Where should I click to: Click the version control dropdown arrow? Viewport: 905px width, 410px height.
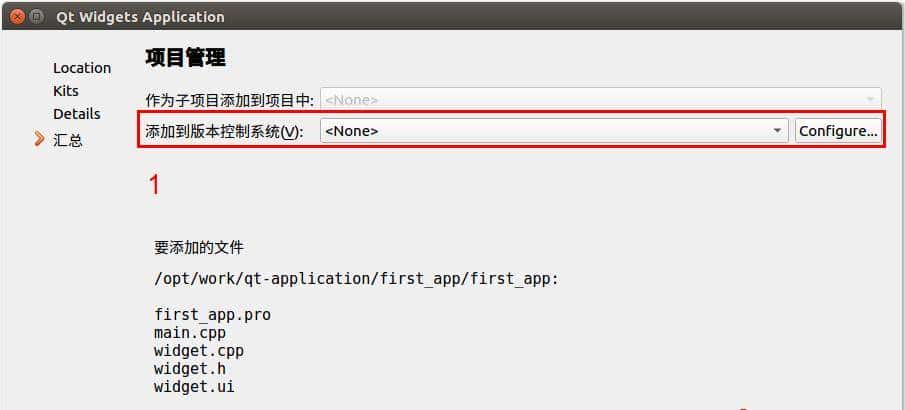coord(777,131)
